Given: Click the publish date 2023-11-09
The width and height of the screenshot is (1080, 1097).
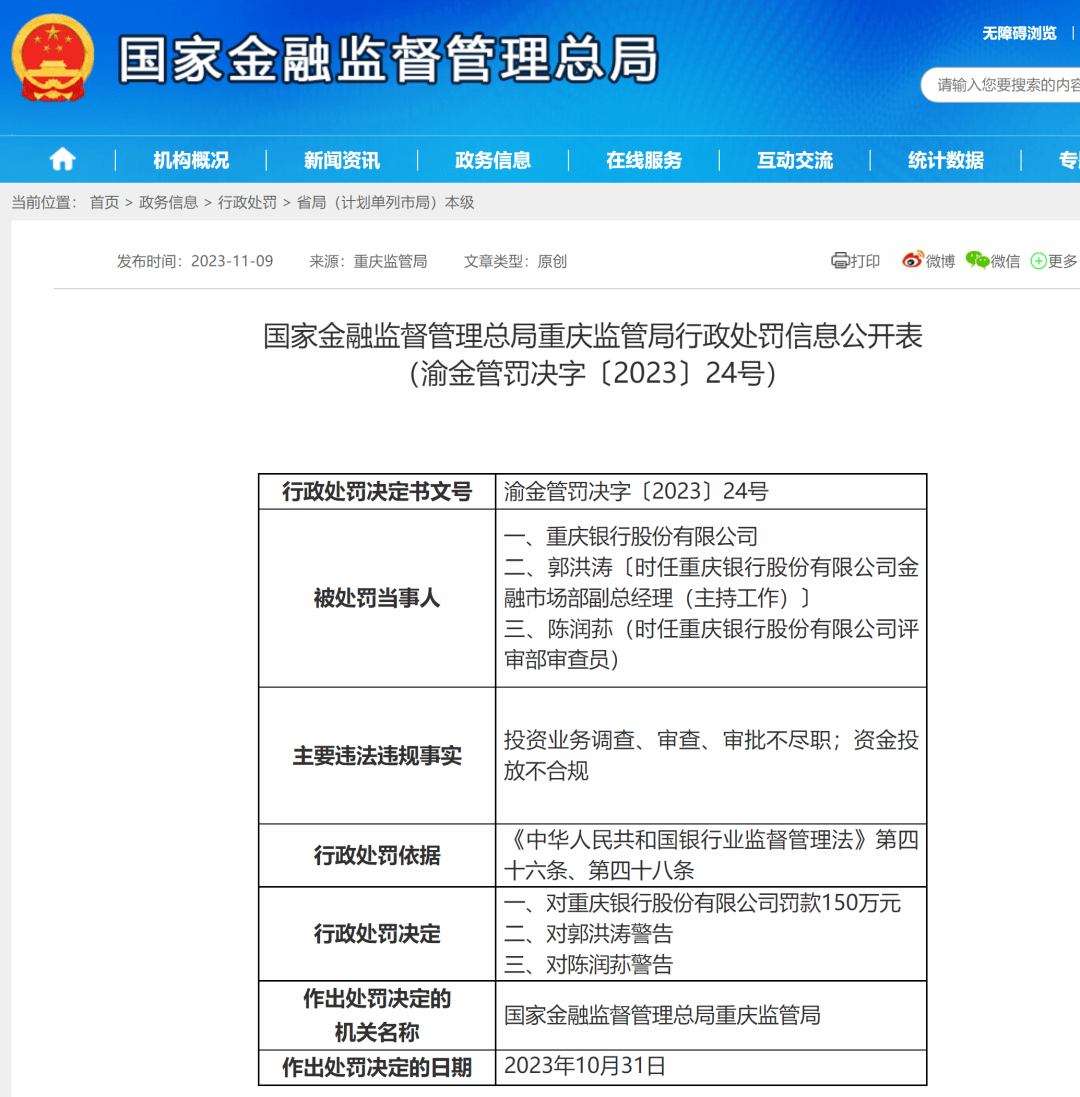Looking at the screenshot, I should (232, 261).
